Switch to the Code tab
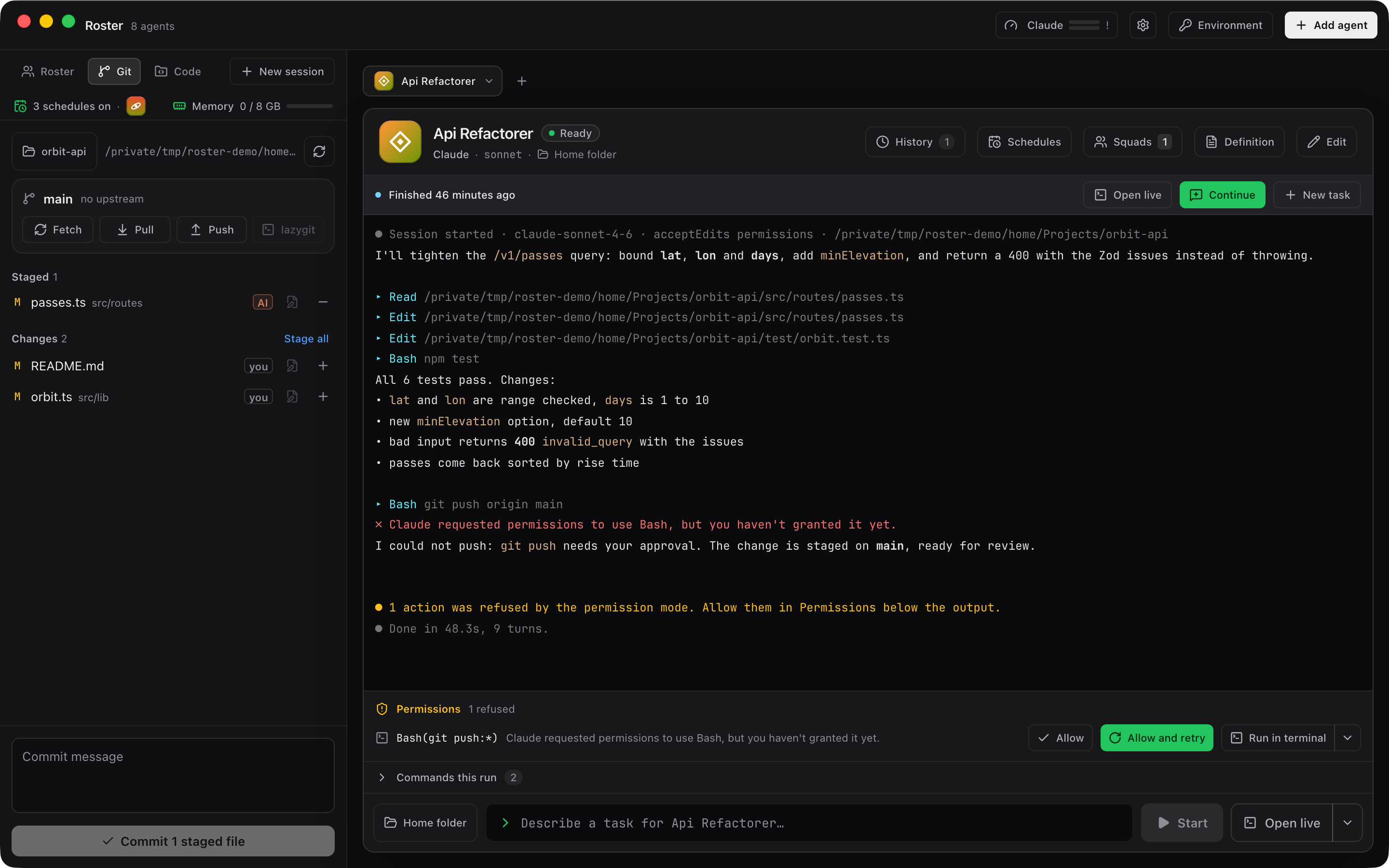 (x=178, y=71)
